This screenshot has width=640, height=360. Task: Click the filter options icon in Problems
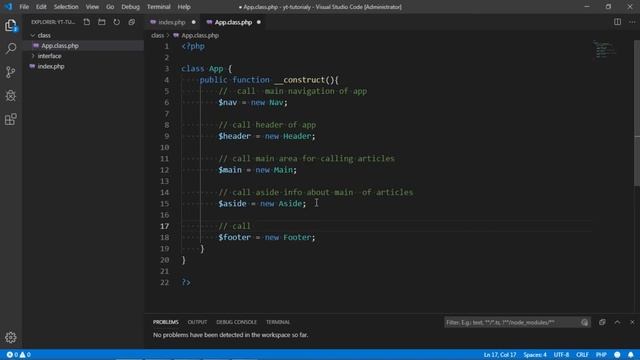point(584,322)
